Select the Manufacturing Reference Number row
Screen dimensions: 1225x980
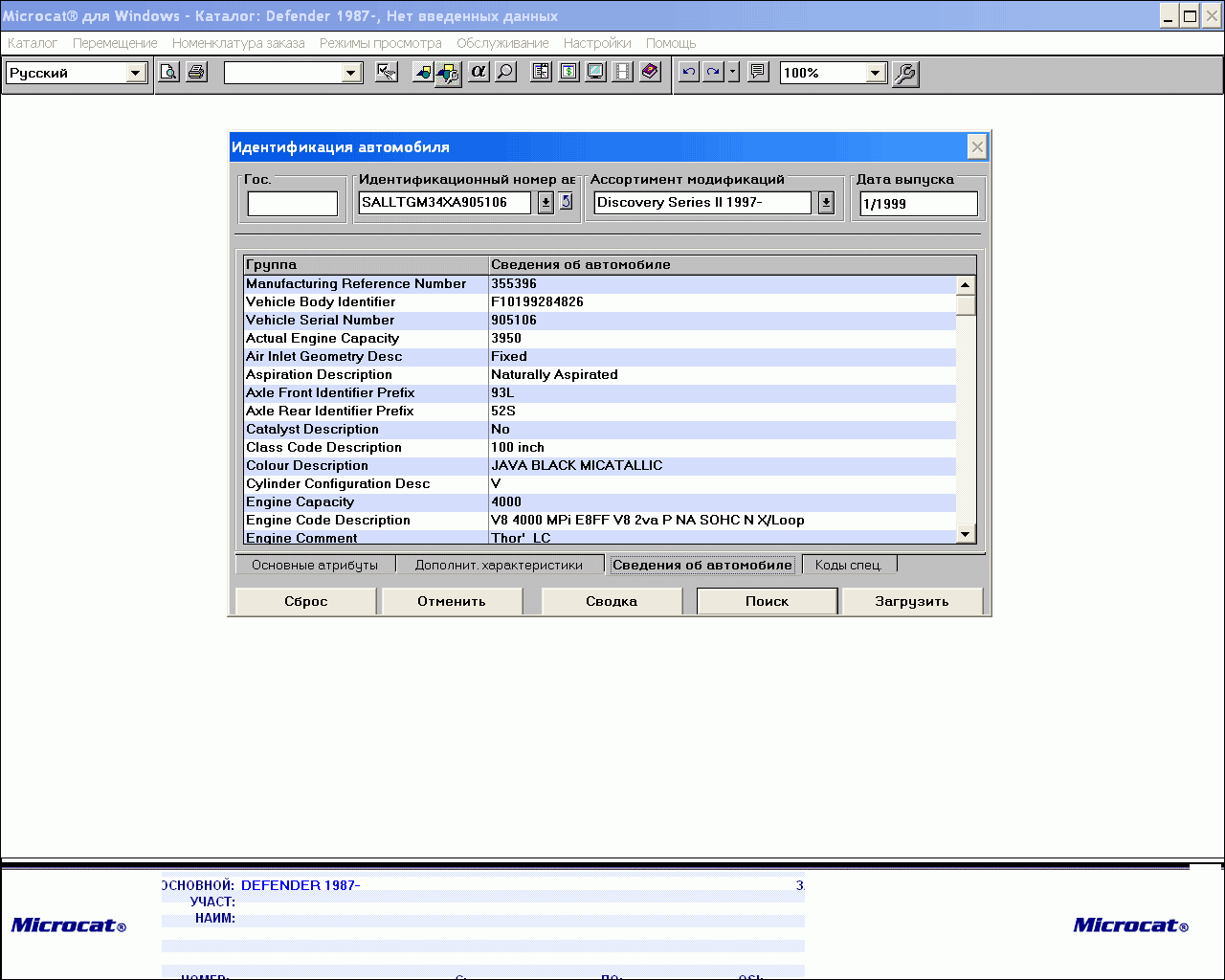pyautogui.click(x=600, y=283)
